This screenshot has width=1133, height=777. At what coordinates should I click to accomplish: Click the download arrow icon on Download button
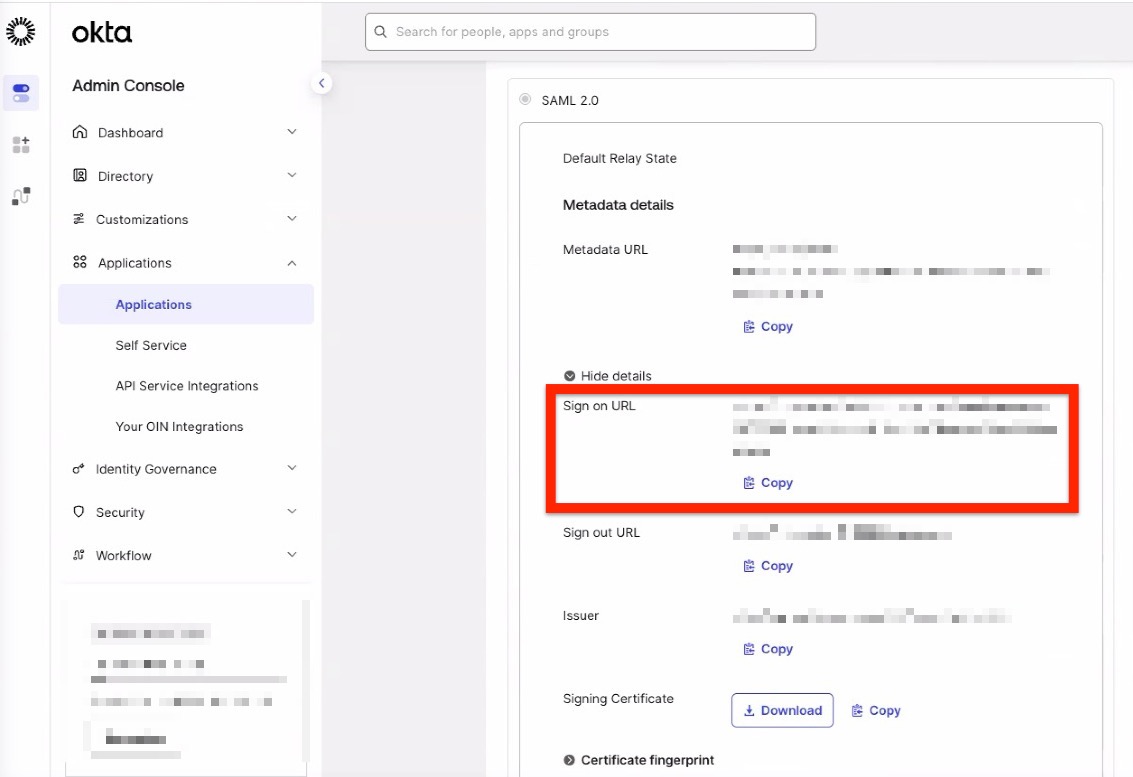click(749, 711)
